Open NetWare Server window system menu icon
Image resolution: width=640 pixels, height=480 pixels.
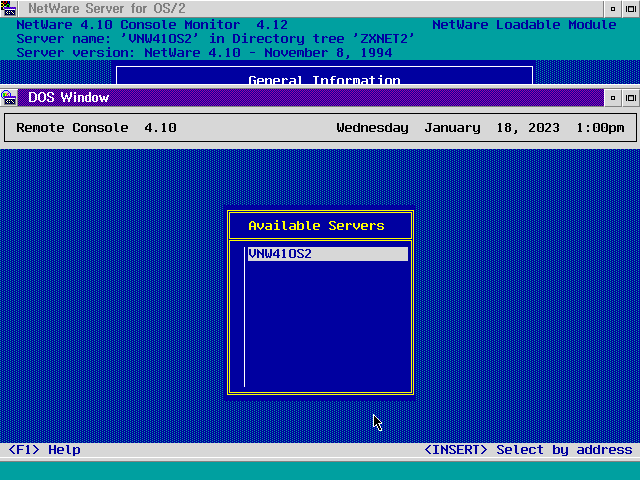click(8, 8)
